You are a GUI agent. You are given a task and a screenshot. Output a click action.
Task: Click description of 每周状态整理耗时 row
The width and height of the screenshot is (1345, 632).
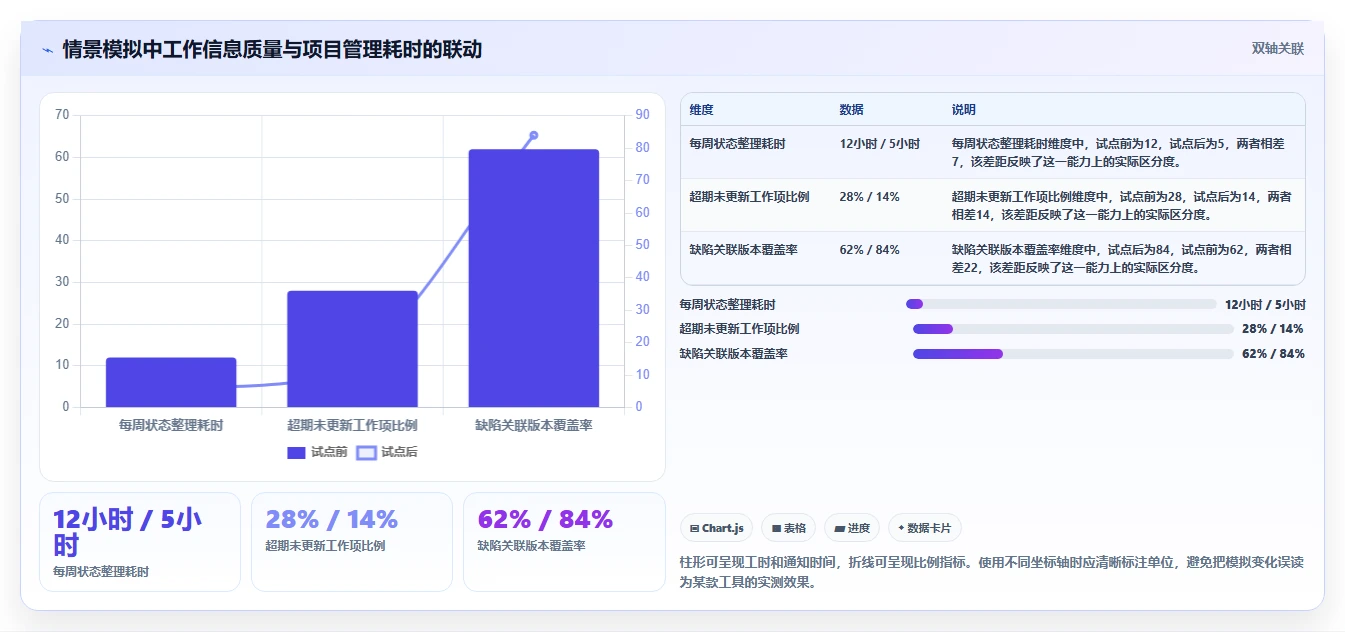click(x=1118, y=152)
